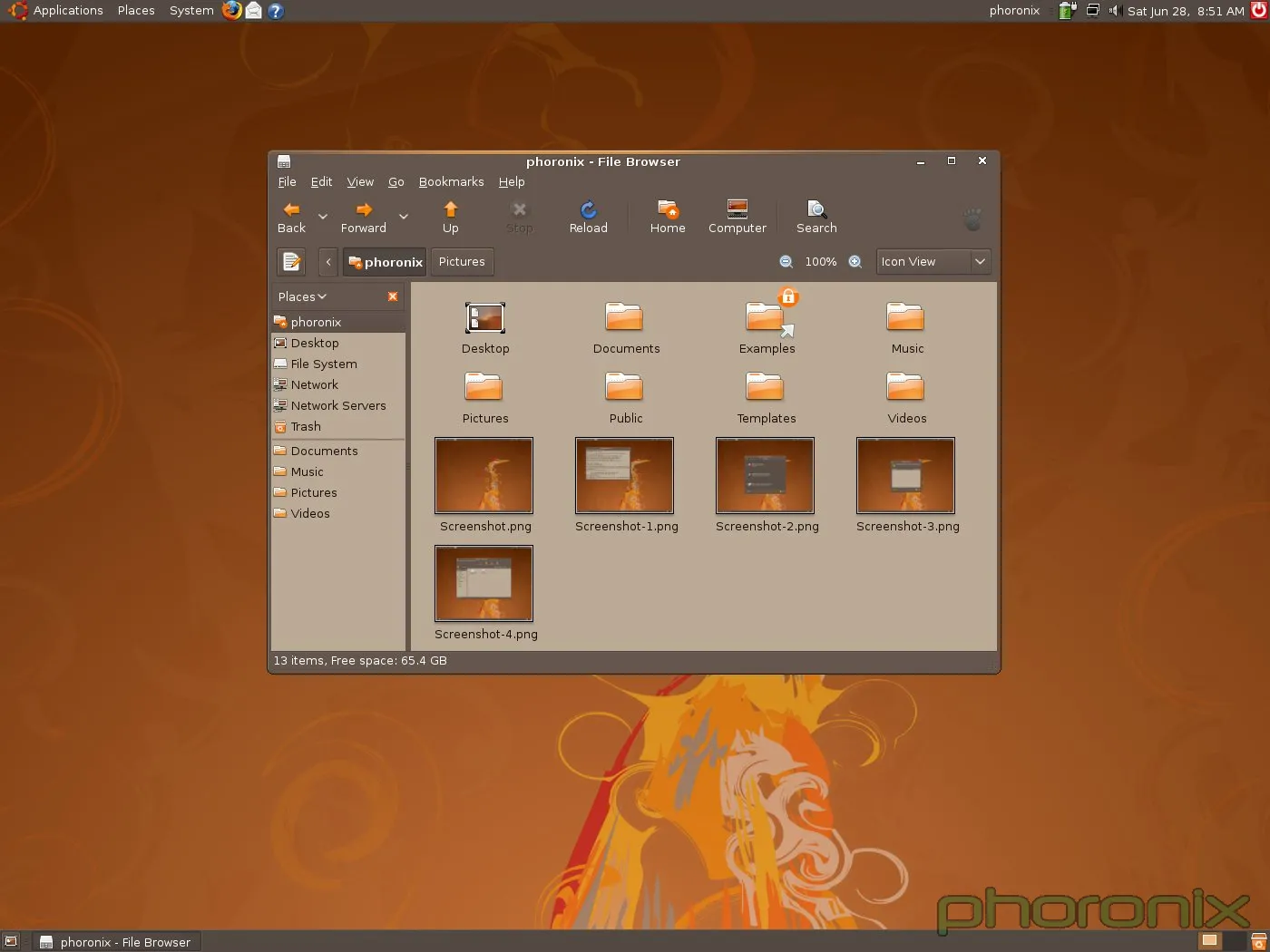Image resolution: width=1270 pixels, height=952 pixels.
Task: Select File System in sidebar
Action: [337, 364]
